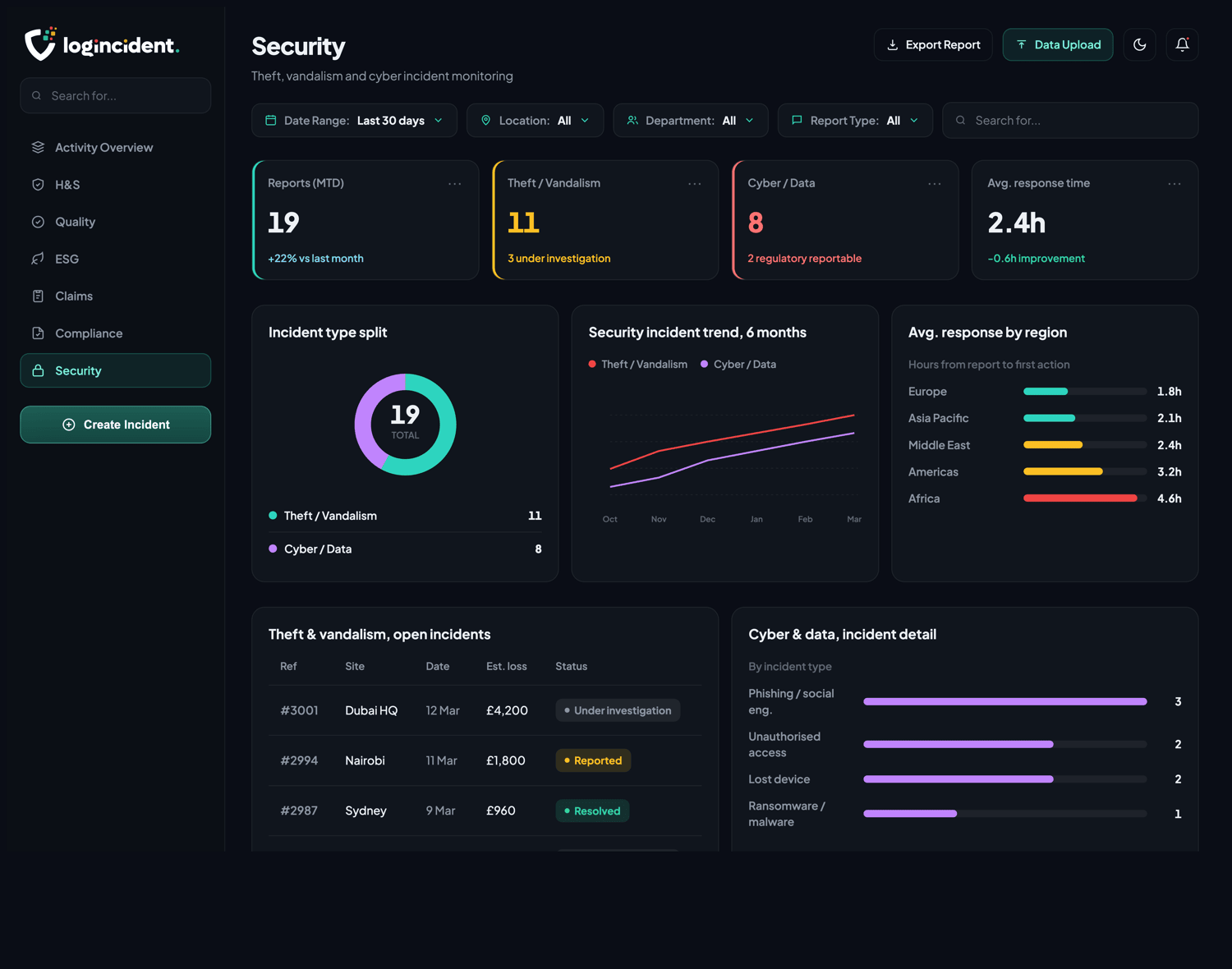Click the Under investigation status badge

coord(618,710)
